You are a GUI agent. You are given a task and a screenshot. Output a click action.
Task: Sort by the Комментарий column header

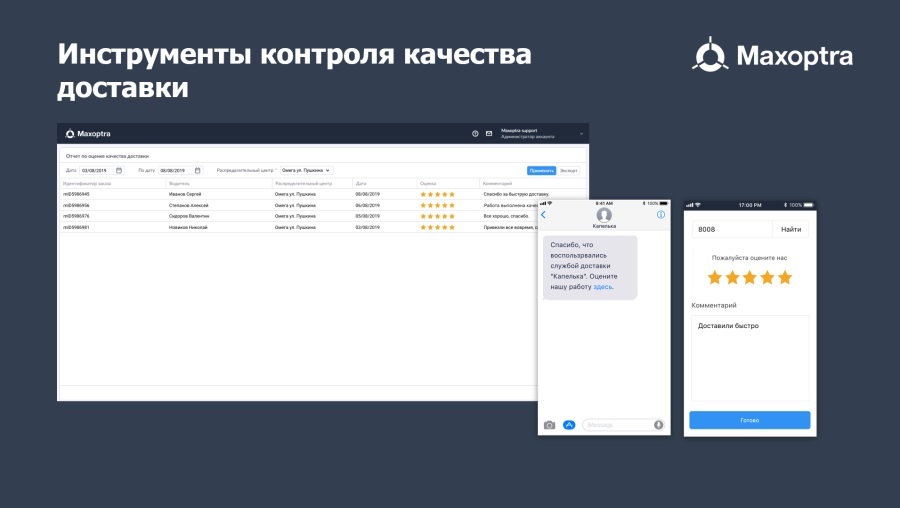click(497, 184)
